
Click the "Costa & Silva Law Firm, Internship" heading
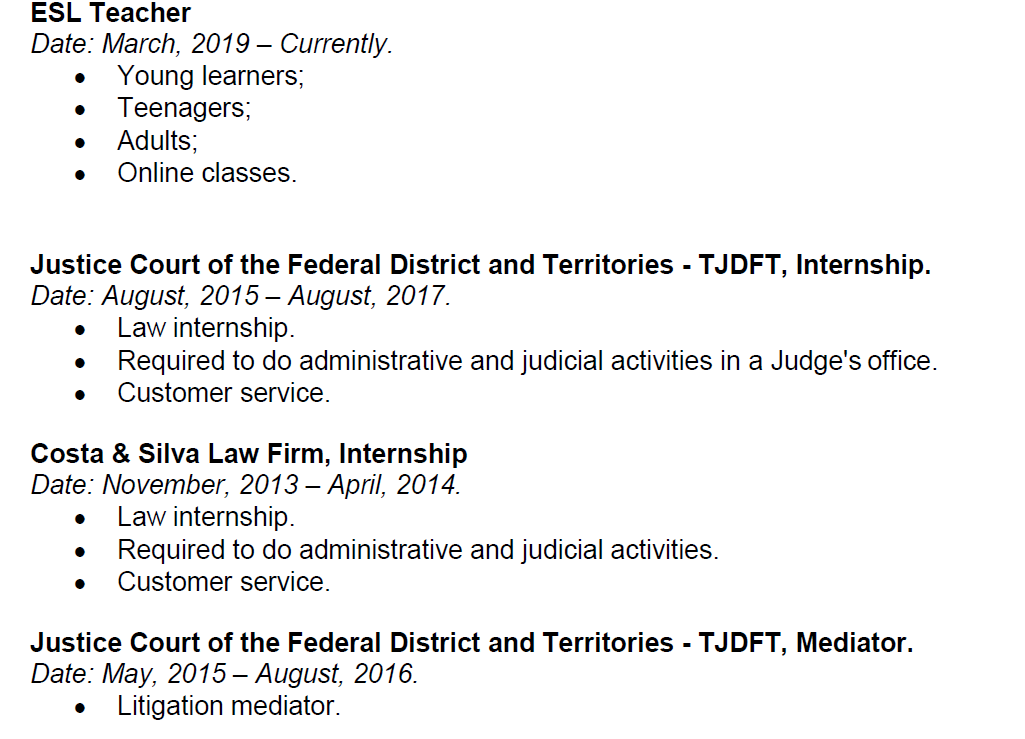(249, 454)
